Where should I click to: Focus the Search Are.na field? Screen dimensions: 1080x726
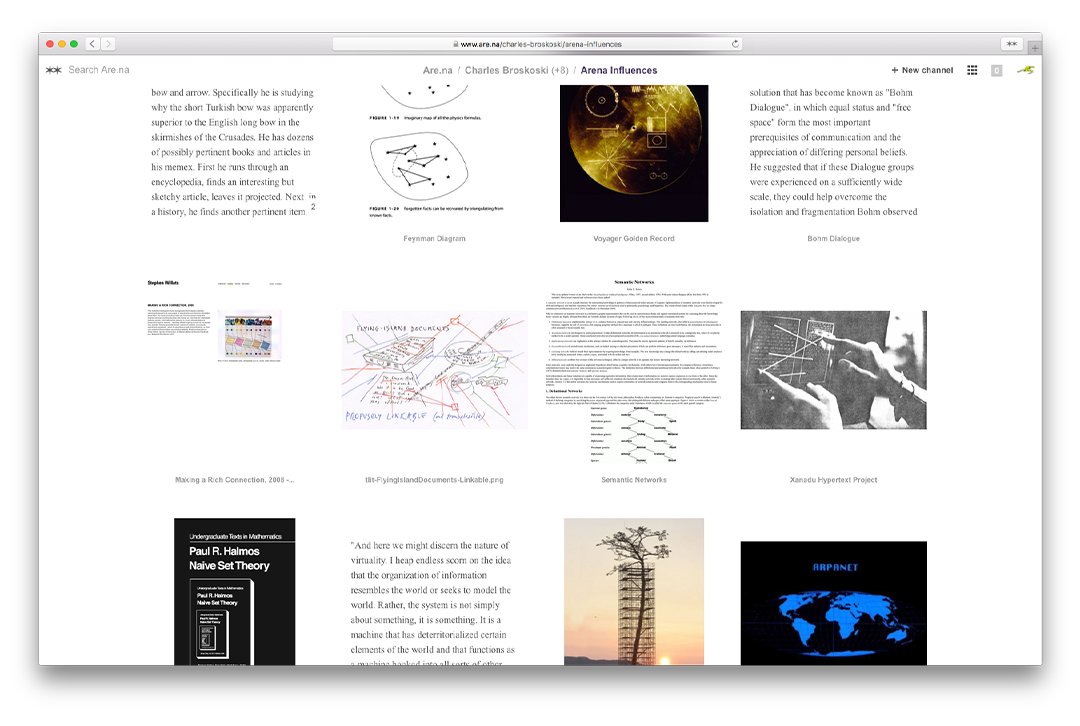pos(98,70)
